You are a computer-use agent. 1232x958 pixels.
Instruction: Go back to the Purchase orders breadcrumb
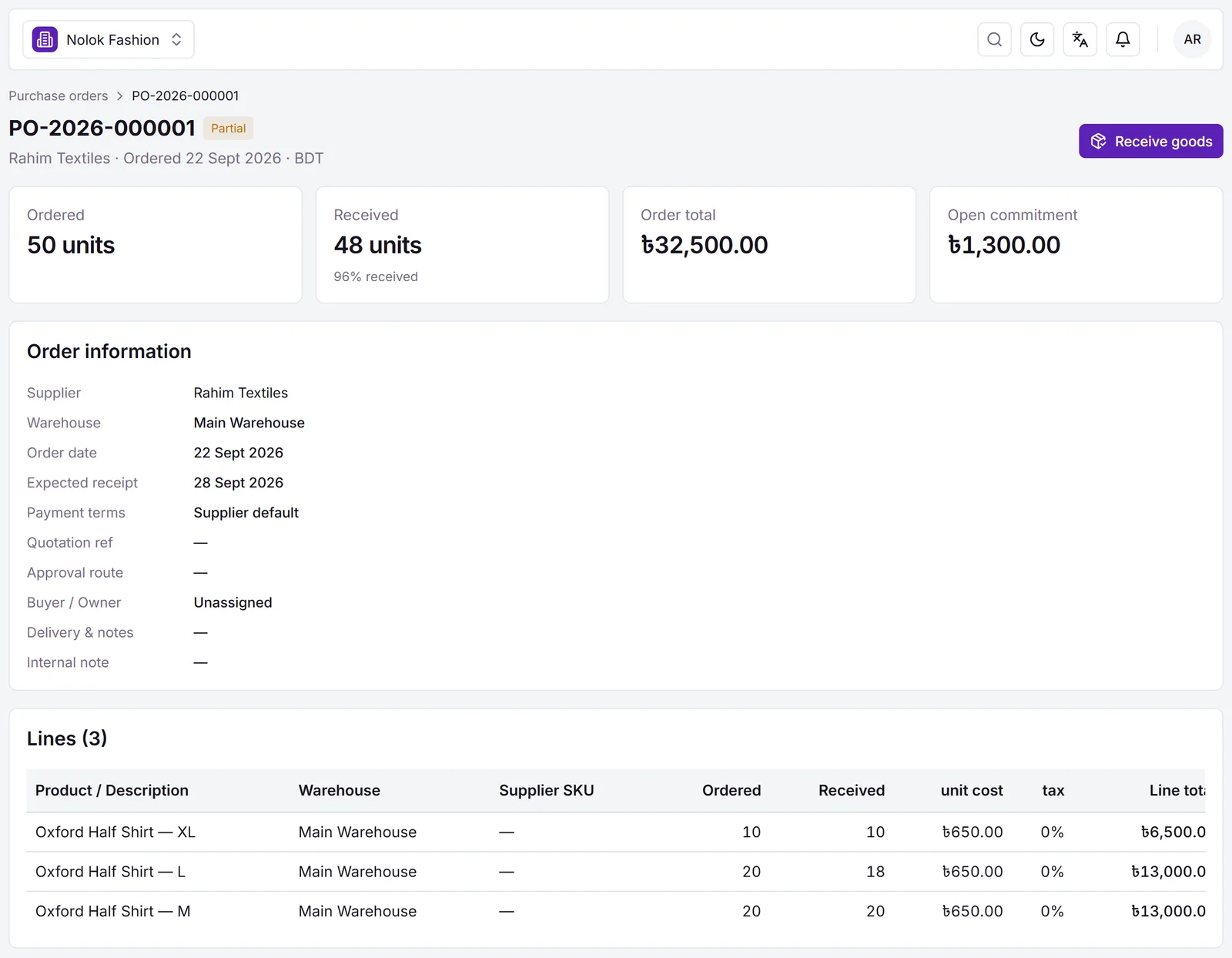59,95
